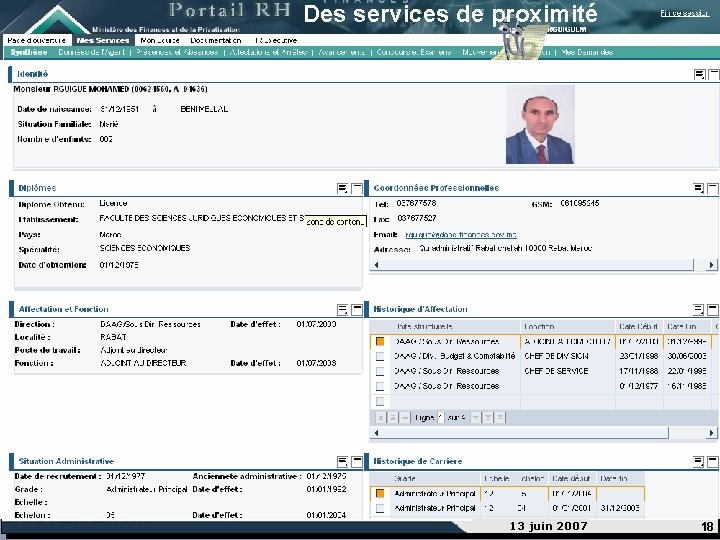Click Date début header in Affectation table

coord(639,326)
